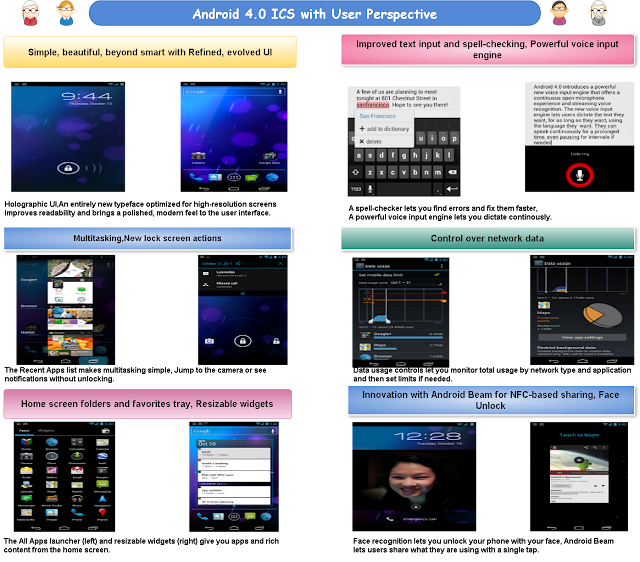Toggle the Set mobile data limit checkbox

(439, 275)
